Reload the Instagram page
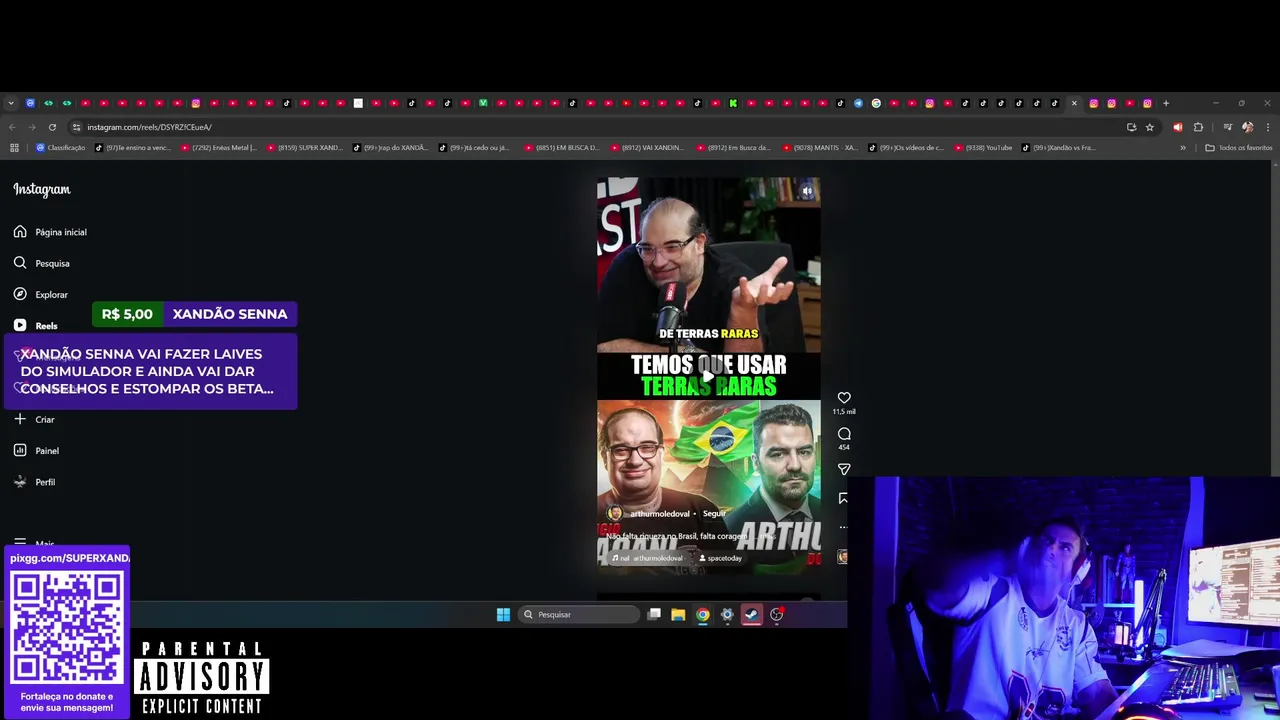Image resolution: width=1280 pixels, height=720 pixels. click(x=52, y=127)
